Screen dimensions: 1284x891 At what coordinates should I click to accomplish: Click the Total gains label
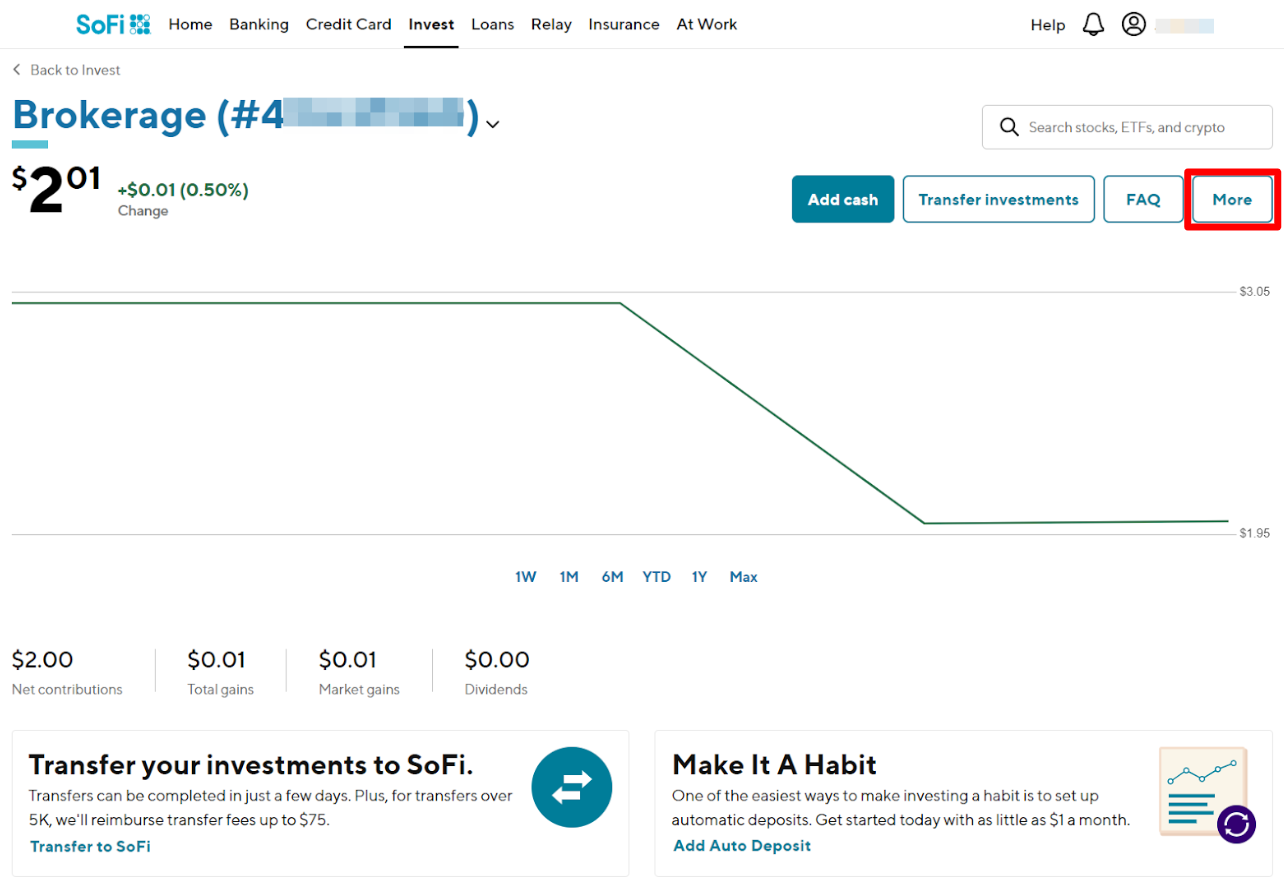220,689
